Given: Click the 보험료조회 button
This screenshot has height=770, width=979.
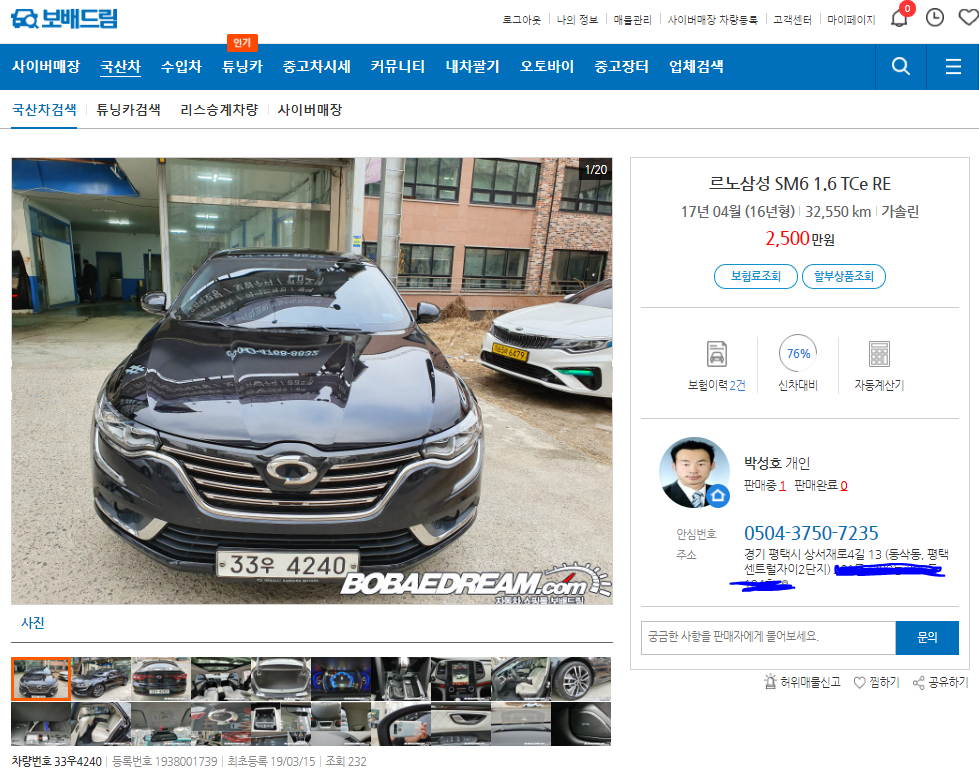Looking at the screenshot, I should [755, 276].
